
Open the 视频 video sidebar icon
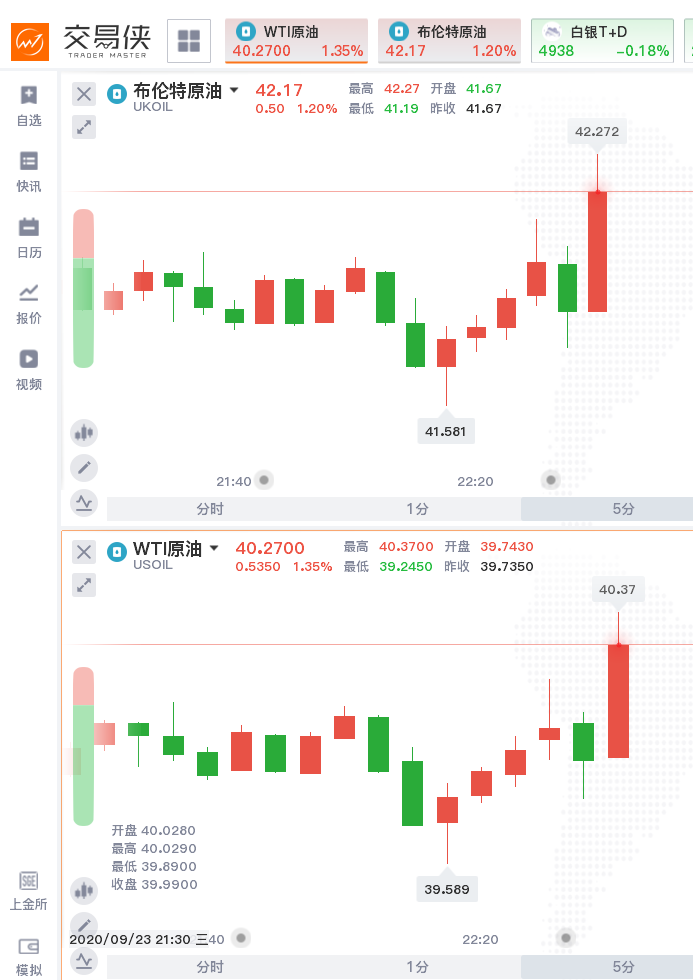29,369
